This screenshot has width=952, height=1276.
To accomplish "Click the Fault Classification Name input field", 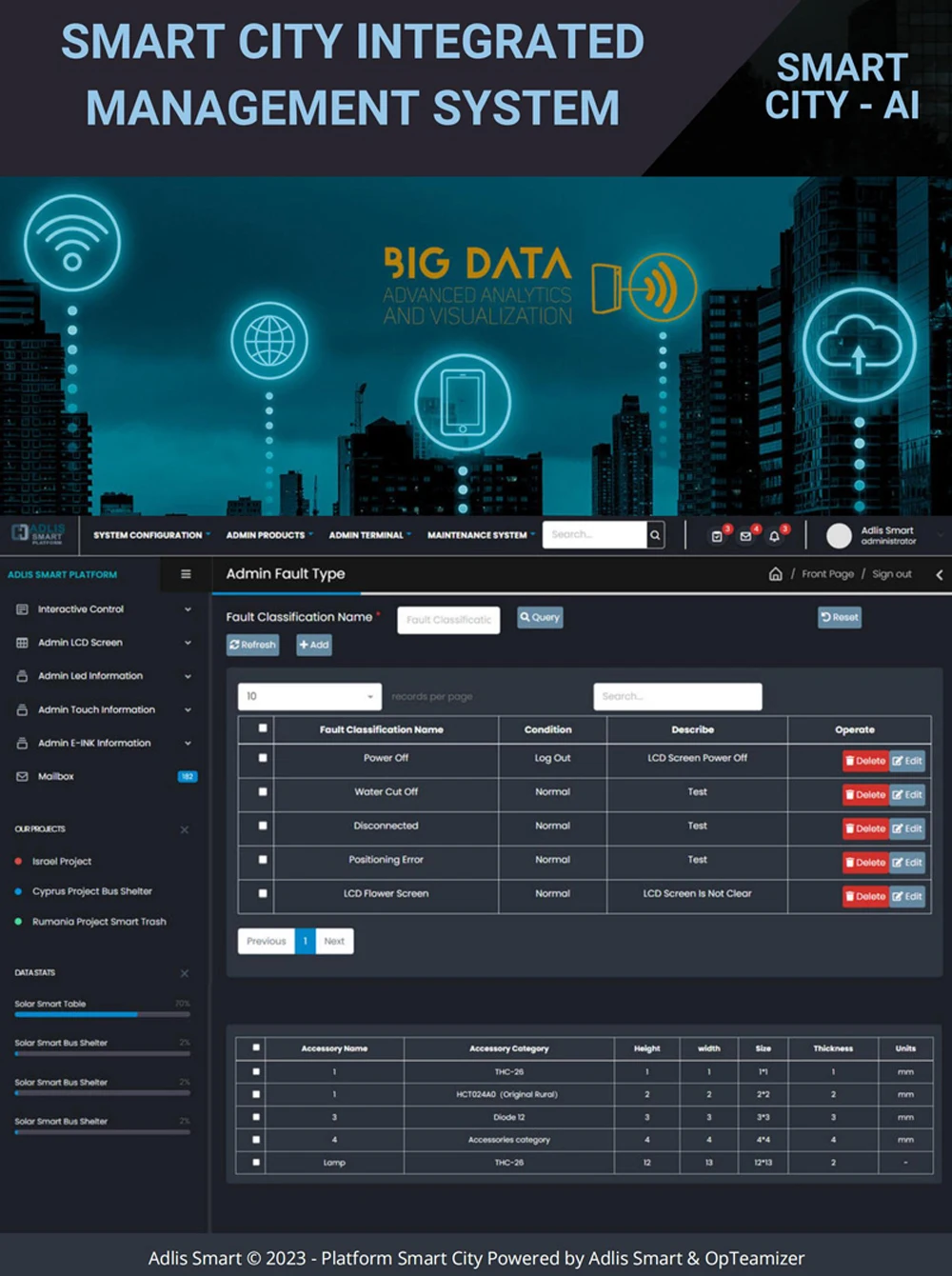I will [x=448, y=620].
